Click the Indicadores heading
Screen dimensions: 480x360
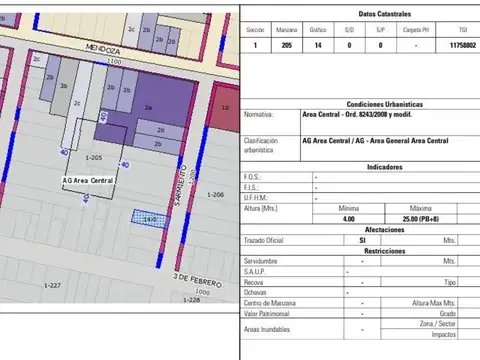tap(385, 167)
